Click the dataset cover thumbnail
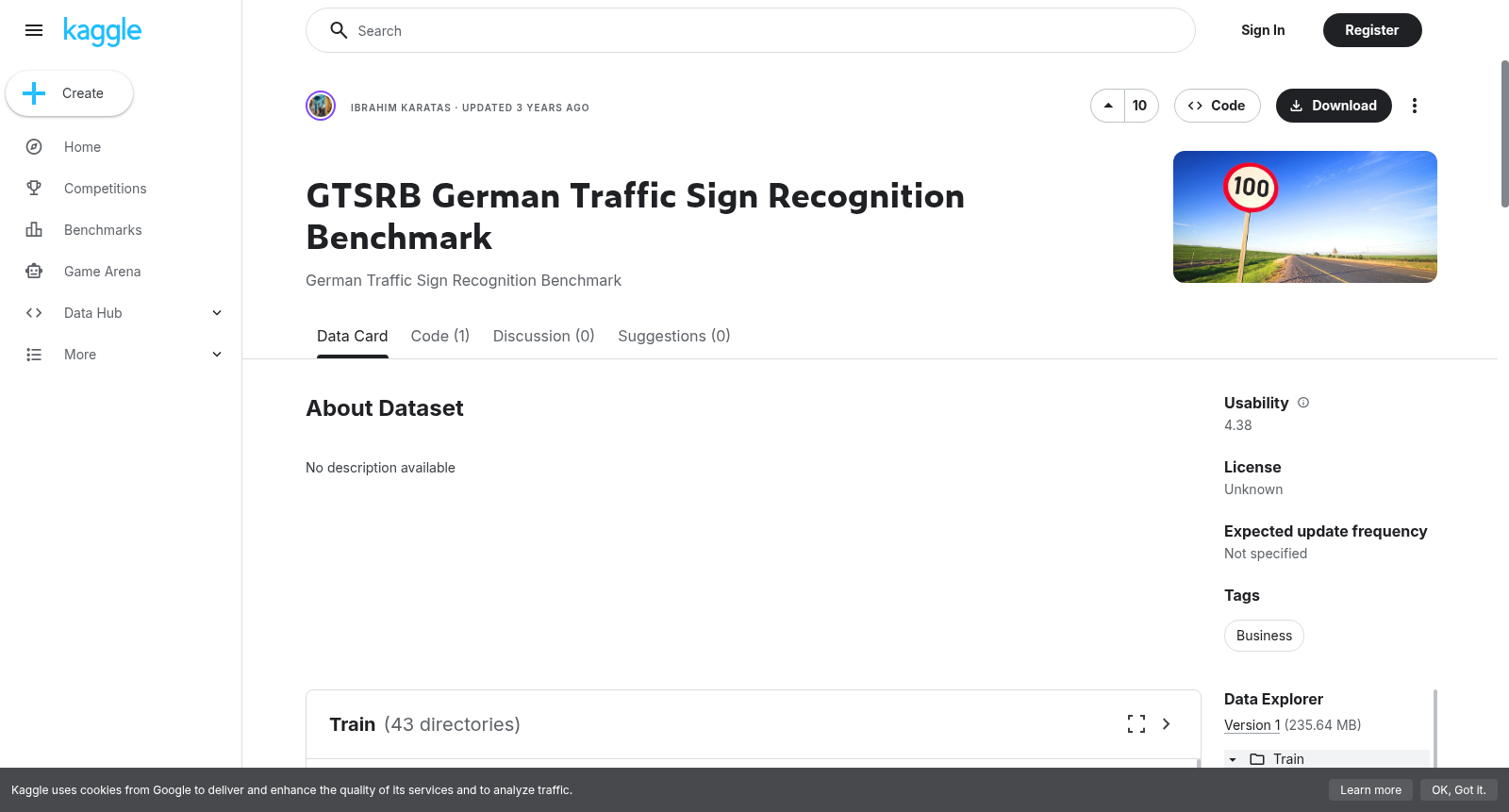Viewport: 1509px width, 812px height. pos(1305,217)
